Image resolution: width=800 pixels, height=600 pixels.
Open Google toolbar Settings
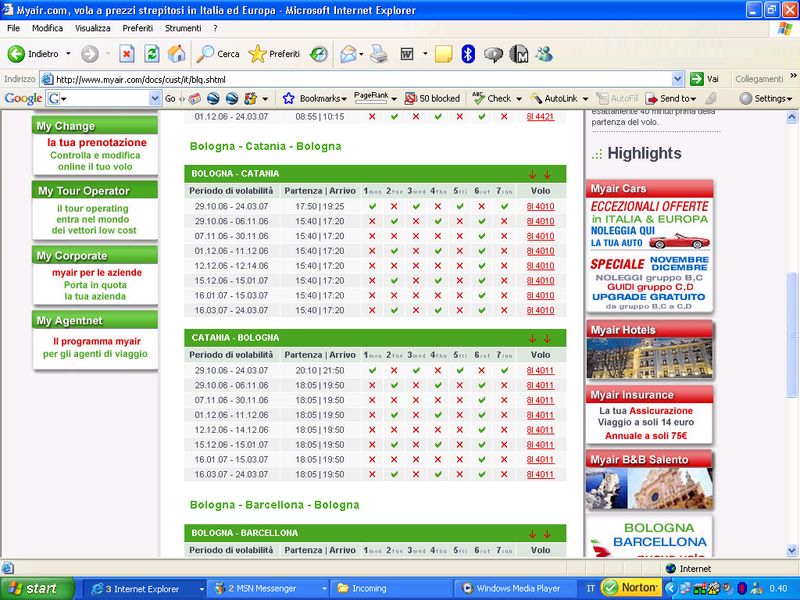point(766,98)
